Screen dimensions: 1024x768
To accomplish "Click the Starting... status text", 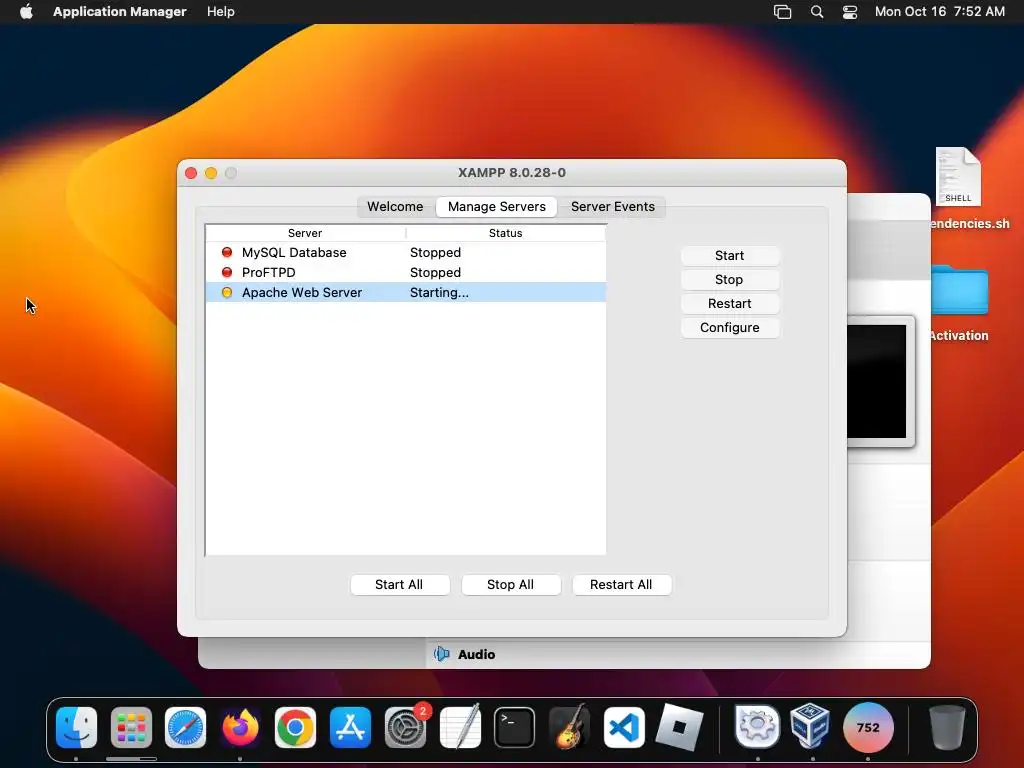I will click(439, 293).
